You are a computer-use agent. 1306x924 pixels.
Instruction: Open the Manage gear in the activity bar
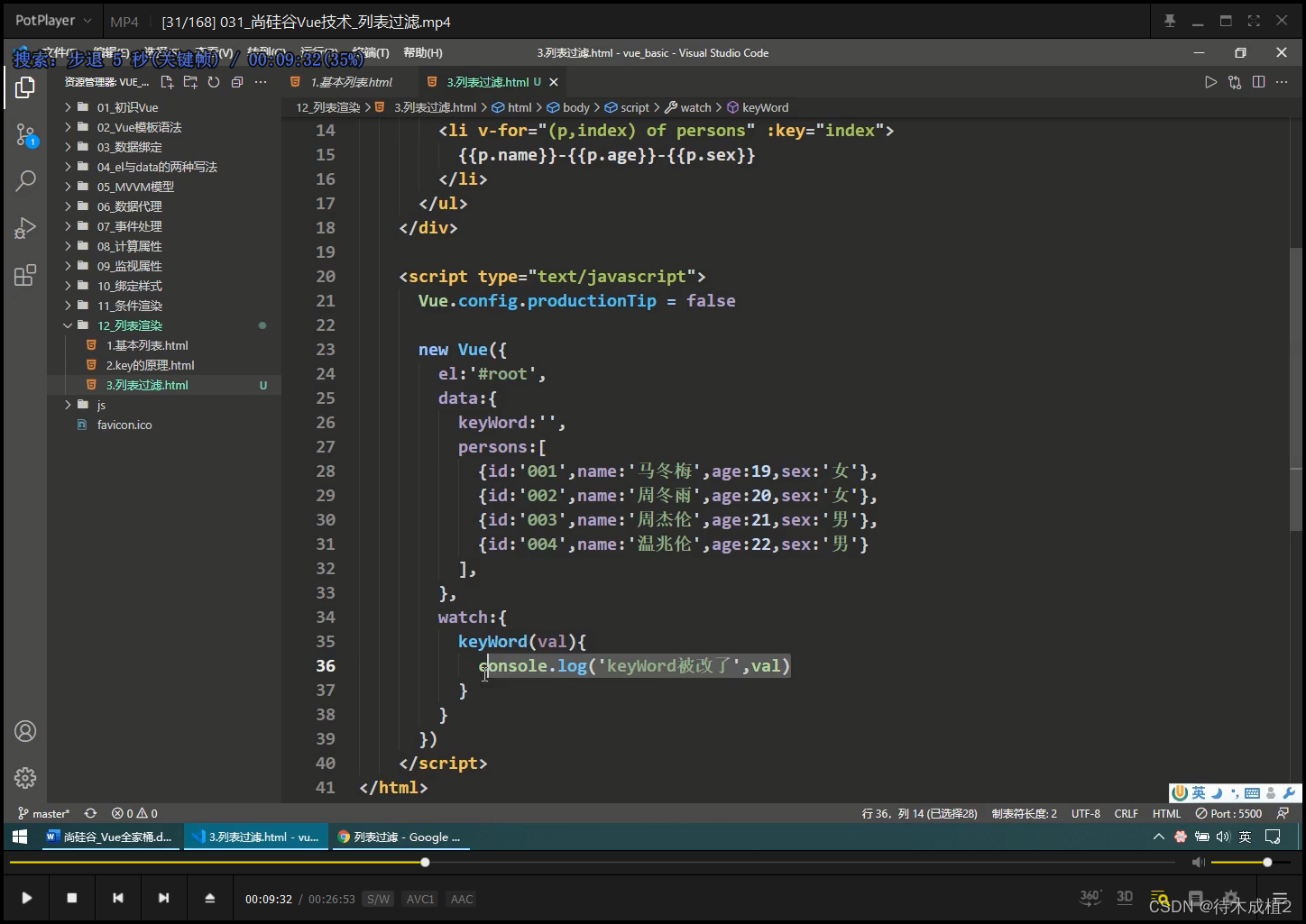pos(25,777)
